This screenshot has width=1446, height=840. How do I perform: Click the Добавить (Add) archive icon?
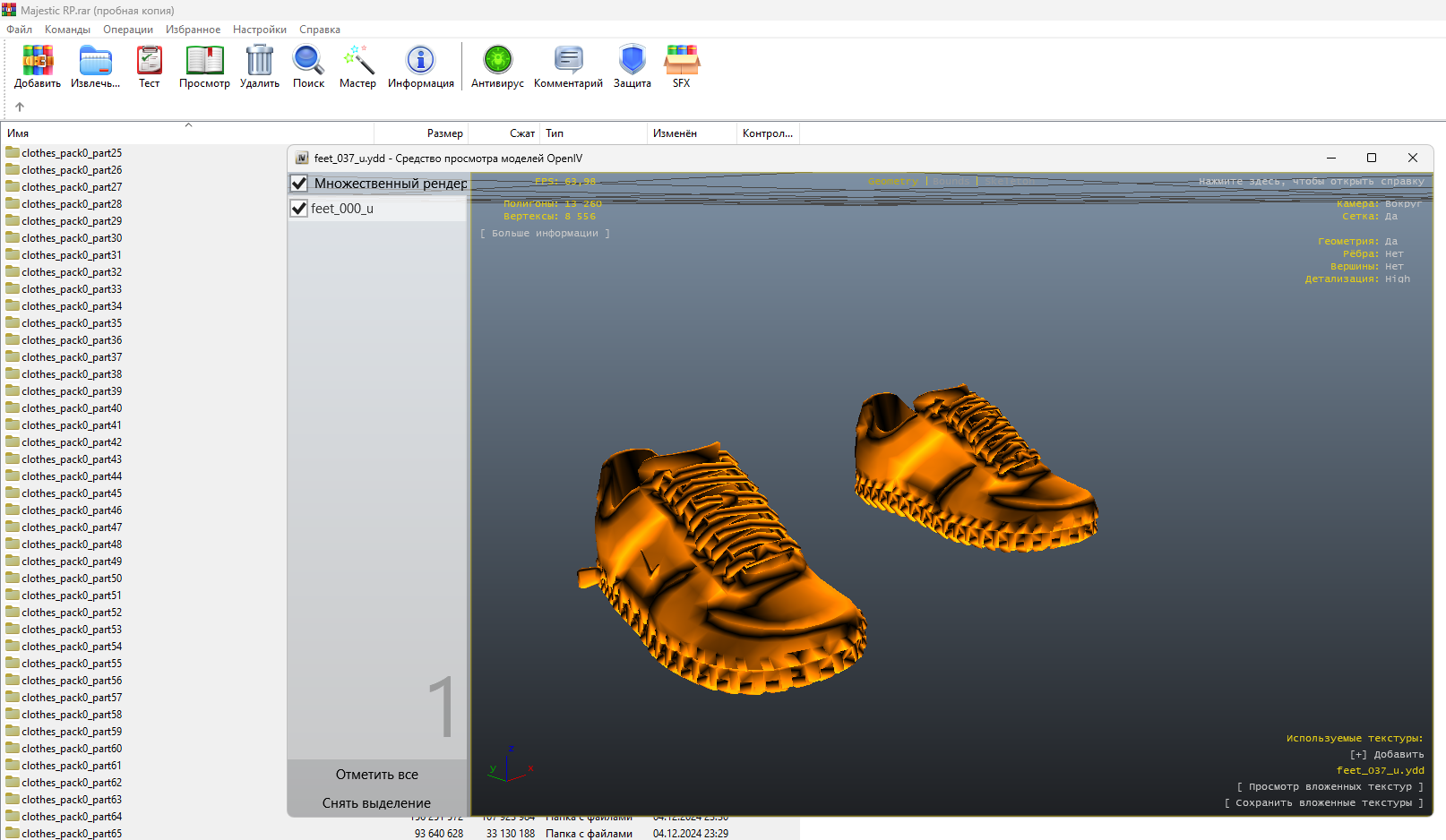[38, 60]
